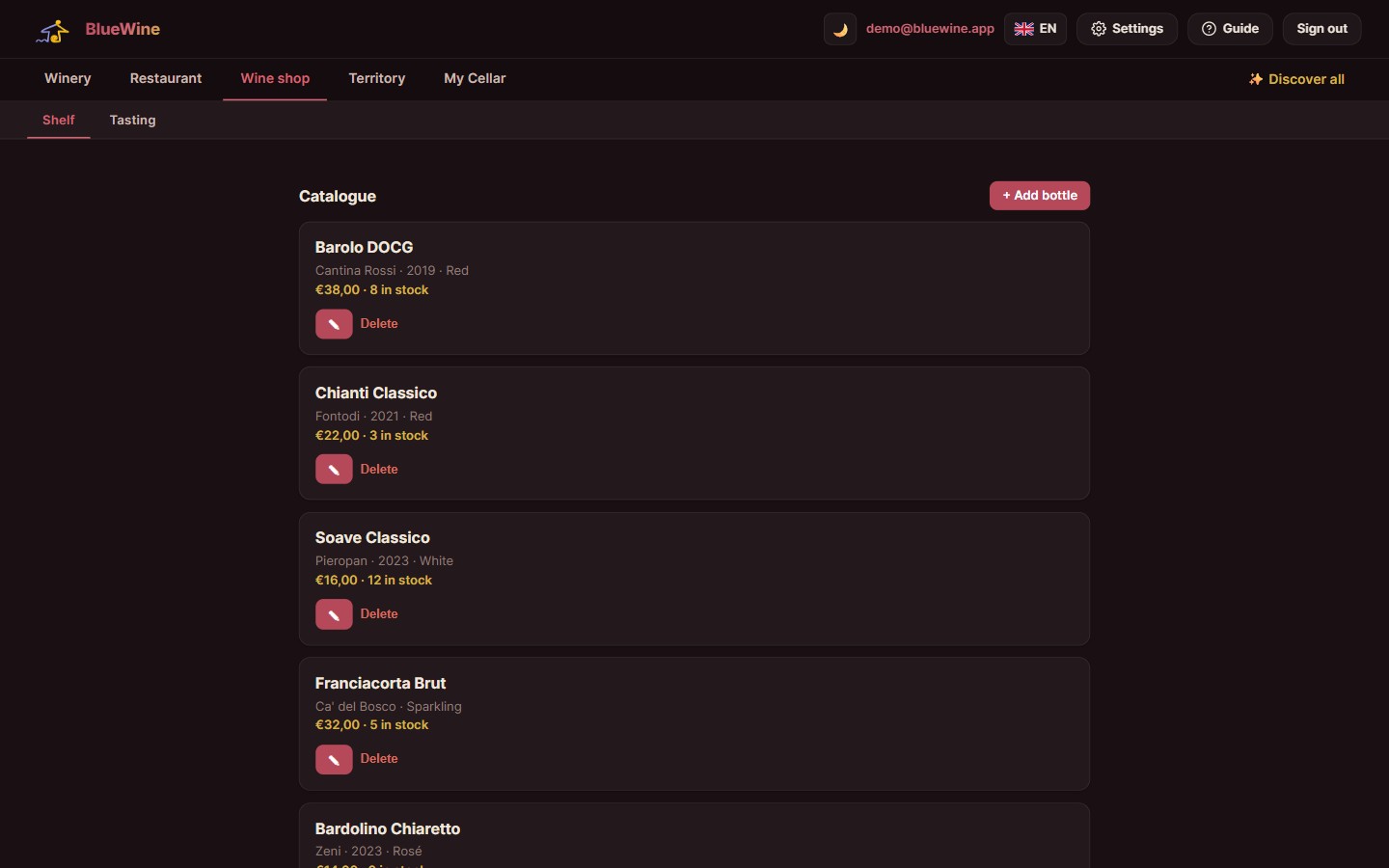Open the EN language selector
Viewport: 1389px width, 868px height.
point(1035,29)
